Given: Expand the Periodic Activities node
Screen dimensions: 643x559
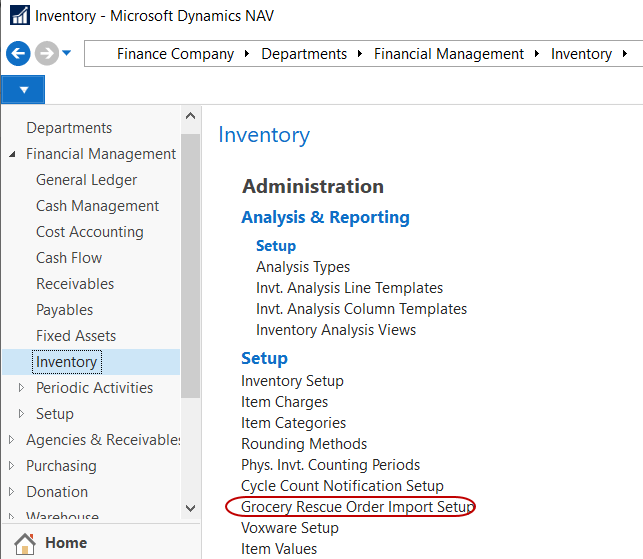Looking at the screenshot, I should click(x=21, y=388).
